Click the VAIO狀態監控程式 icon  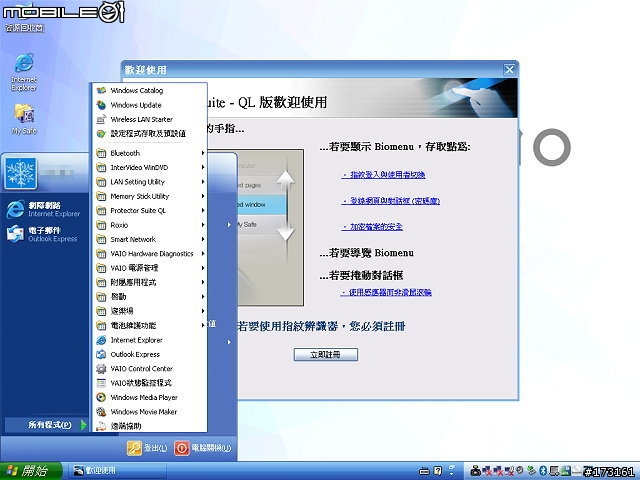[101, 383]
